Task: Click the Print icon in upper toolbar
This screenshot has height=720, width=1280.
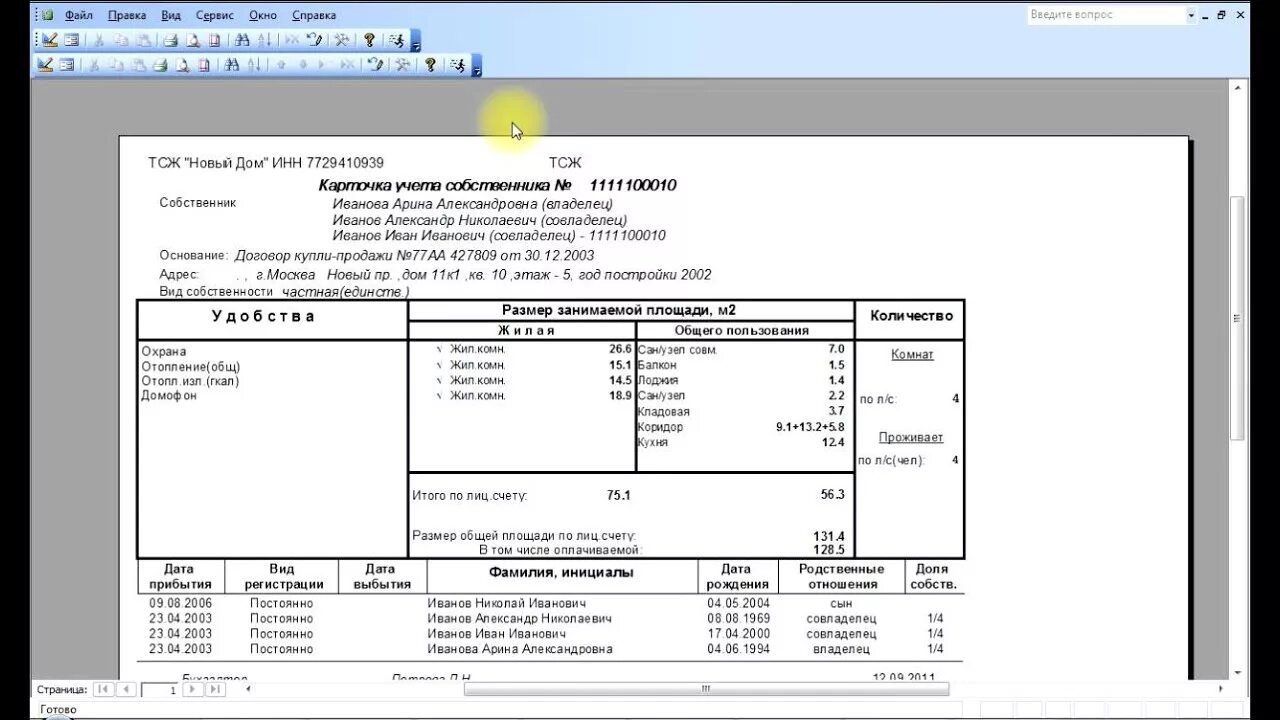Action: tap(170, 40)
